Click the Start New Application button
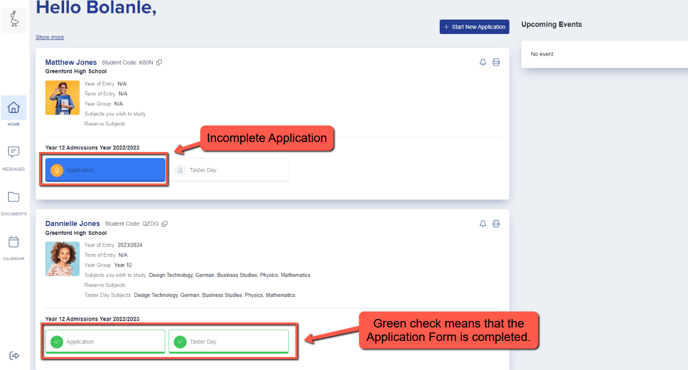This screenshot has height=370, width=688. pos(474,27)
